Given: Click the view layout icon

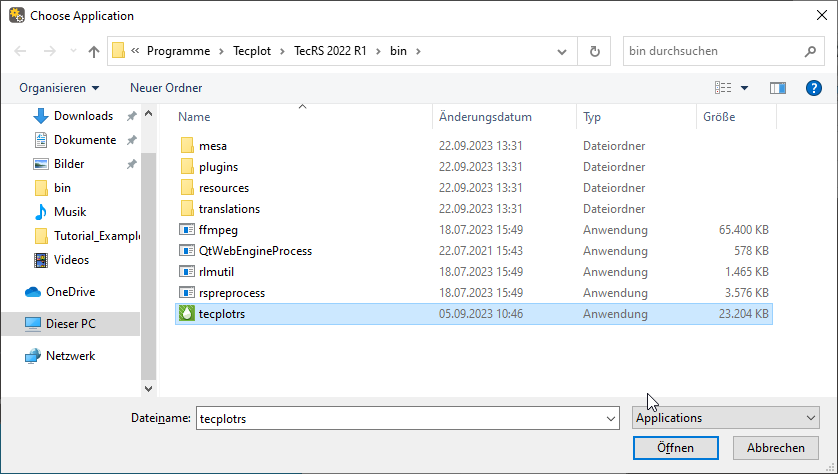Looking at the screenshot, I should tap(723, 88).
